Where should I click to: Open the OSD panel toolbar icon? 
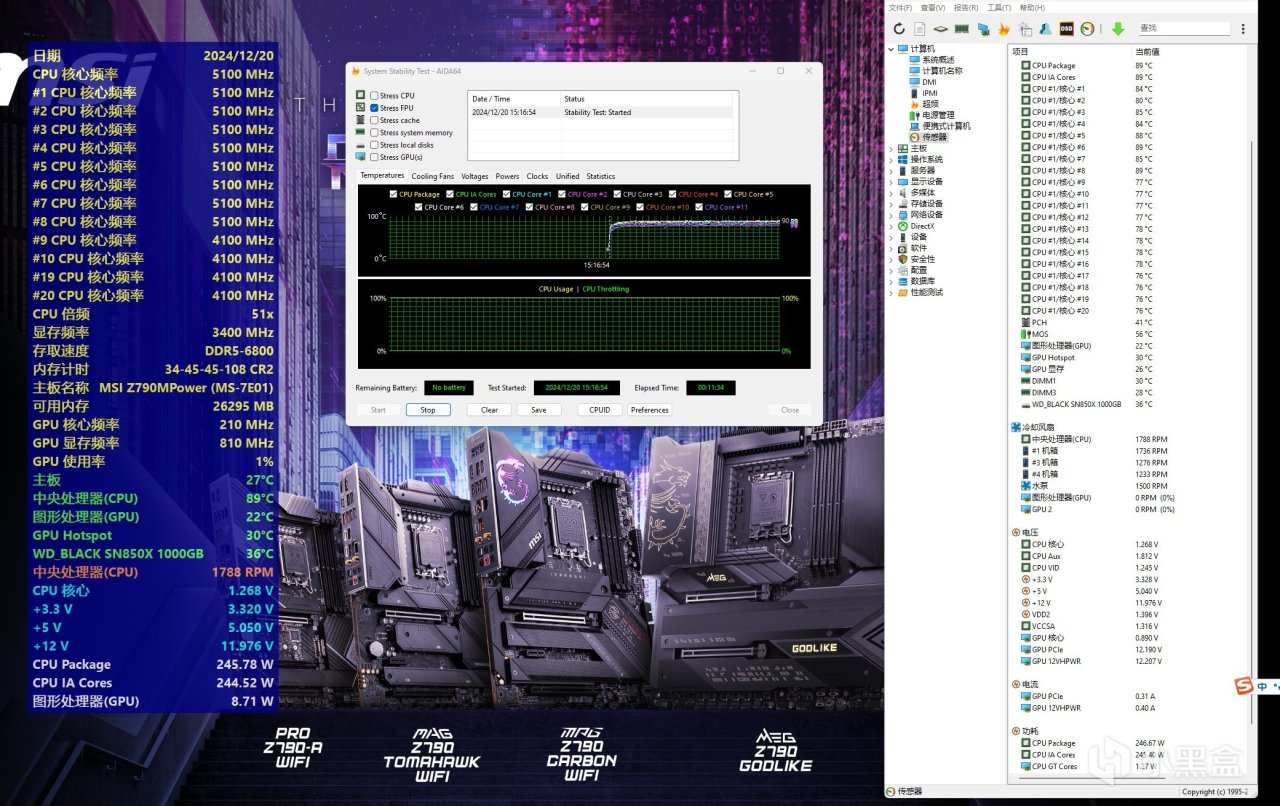click(x=1067, y=29)
